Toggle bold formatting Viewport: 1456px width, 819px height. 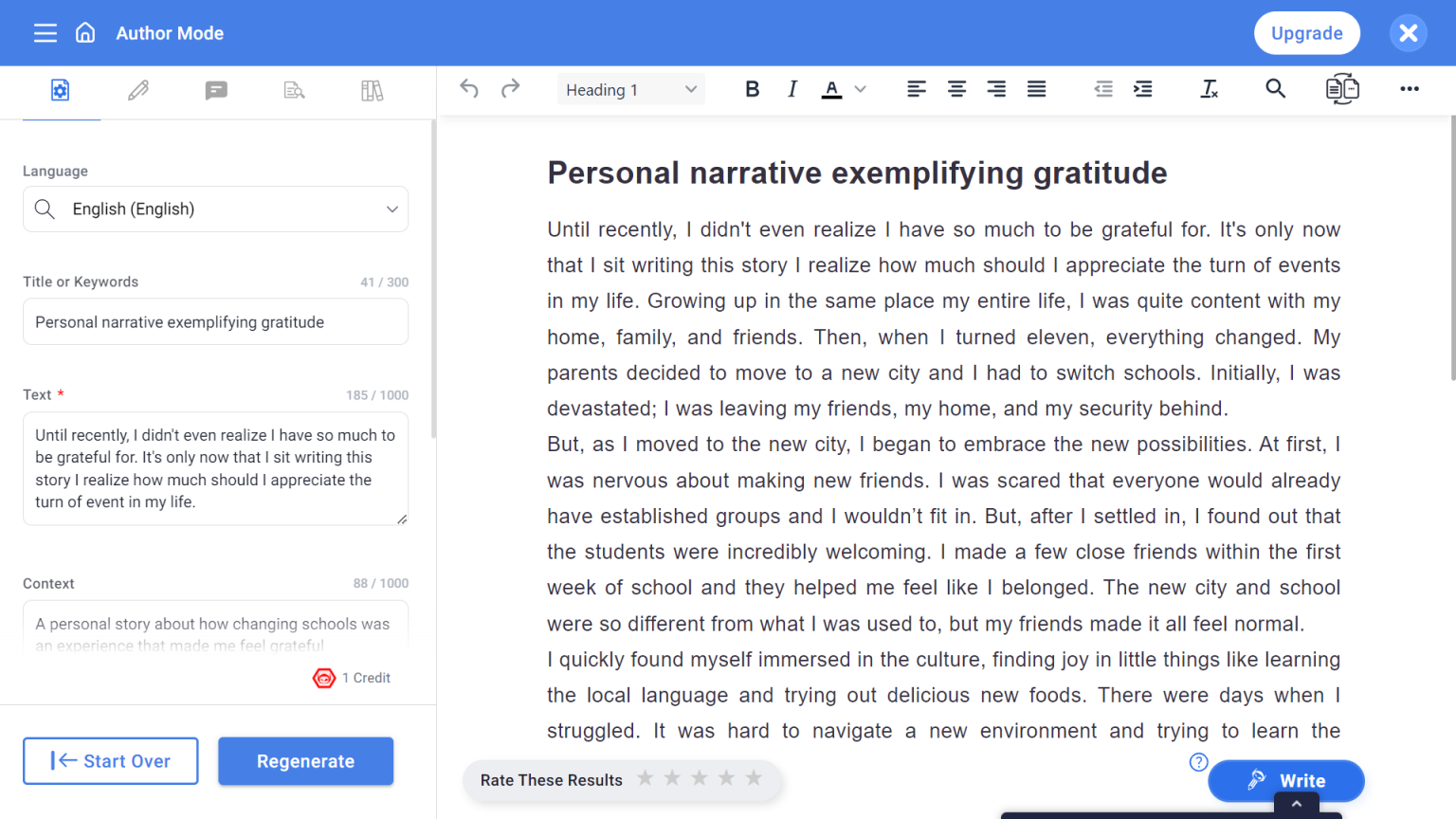click(752, 88)
